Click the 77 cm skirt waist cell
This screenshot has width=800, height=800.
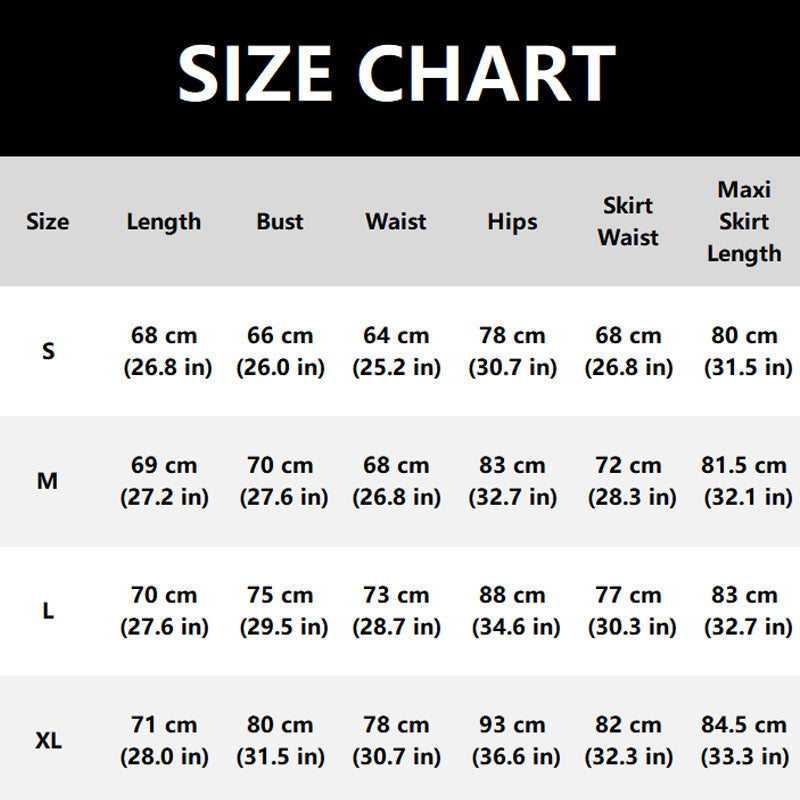pos(632,611)
